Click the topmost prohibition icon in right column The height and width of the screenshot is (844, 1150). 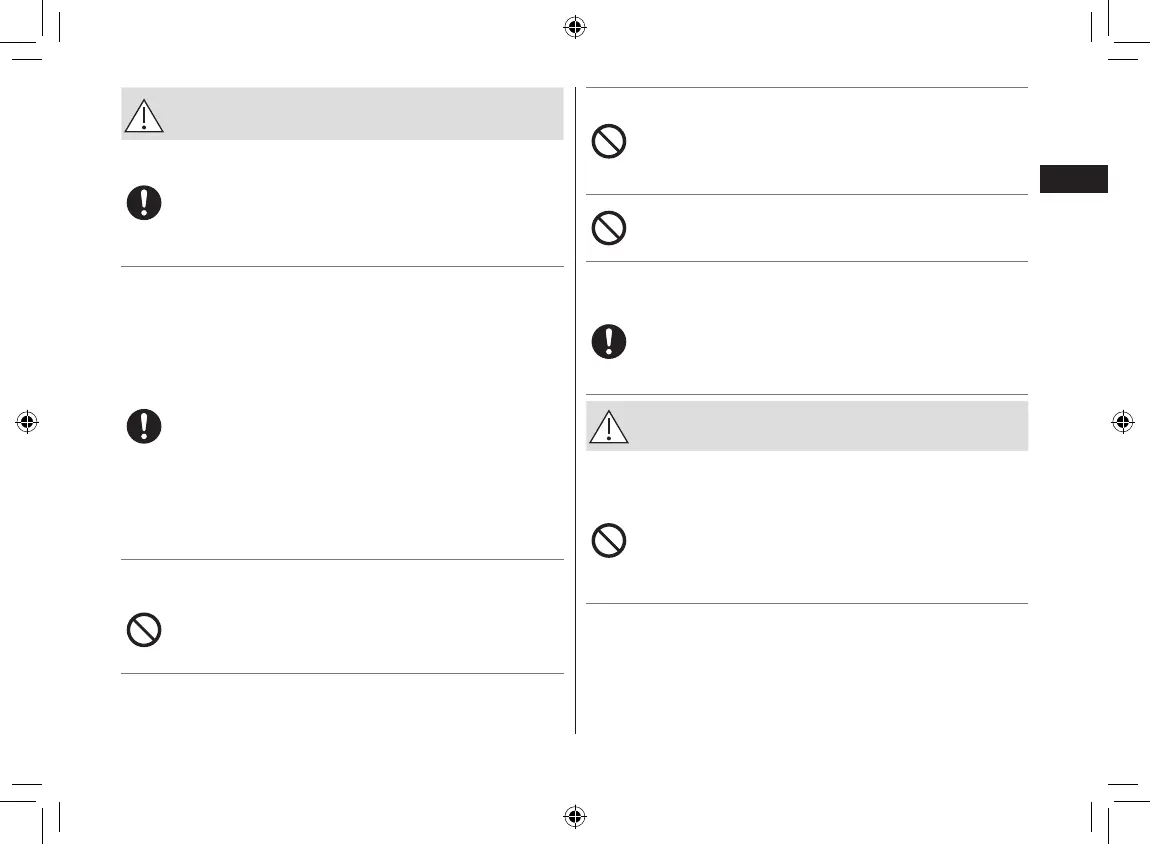point(608,143)
